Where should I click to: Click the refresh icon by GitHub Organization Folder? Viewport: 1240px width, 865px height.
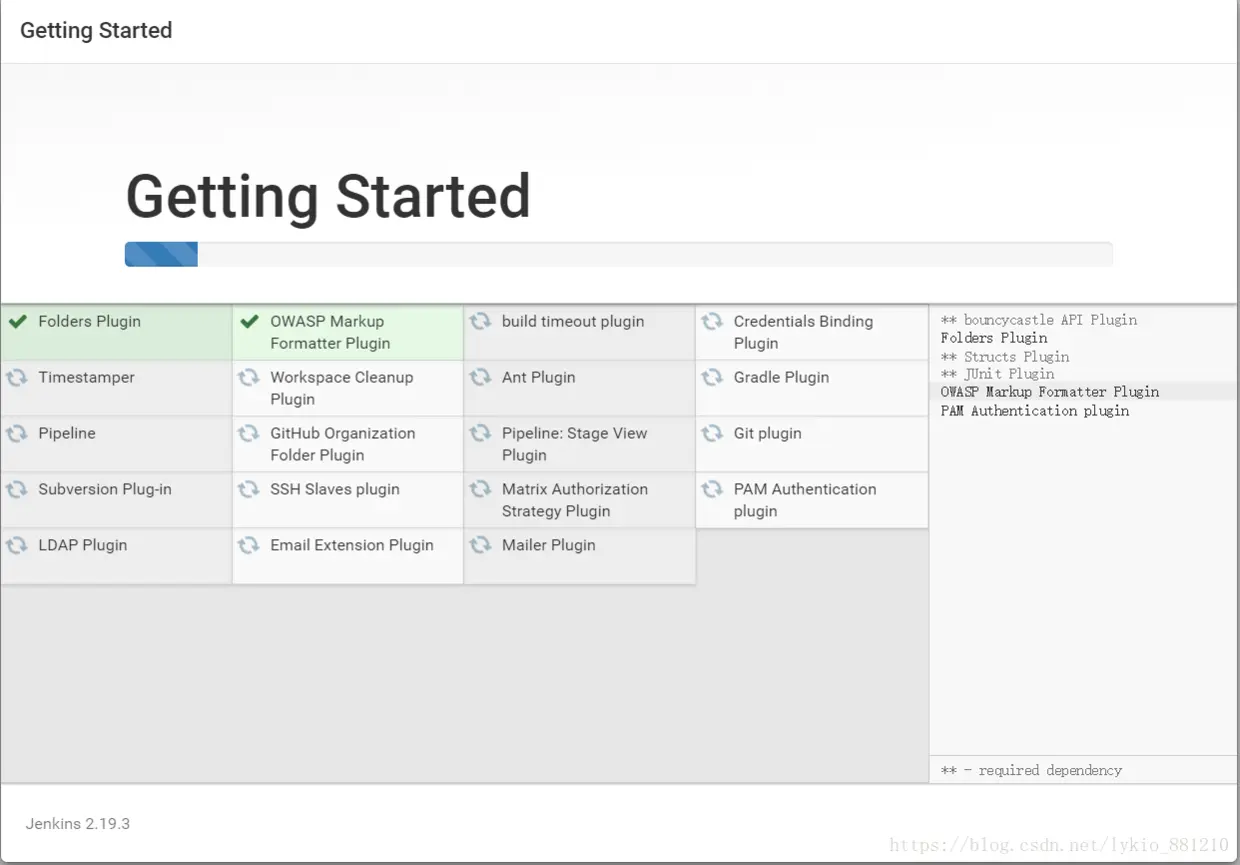click(249, 433)
